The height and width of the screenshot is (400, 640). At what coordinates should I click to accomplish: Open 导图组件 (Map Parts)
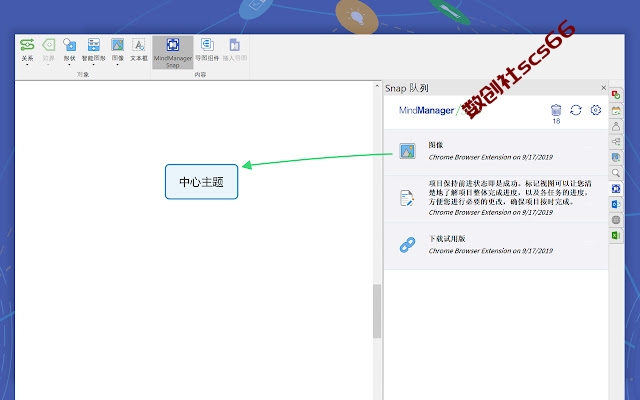pyautogui.click(x=207, y=50)
